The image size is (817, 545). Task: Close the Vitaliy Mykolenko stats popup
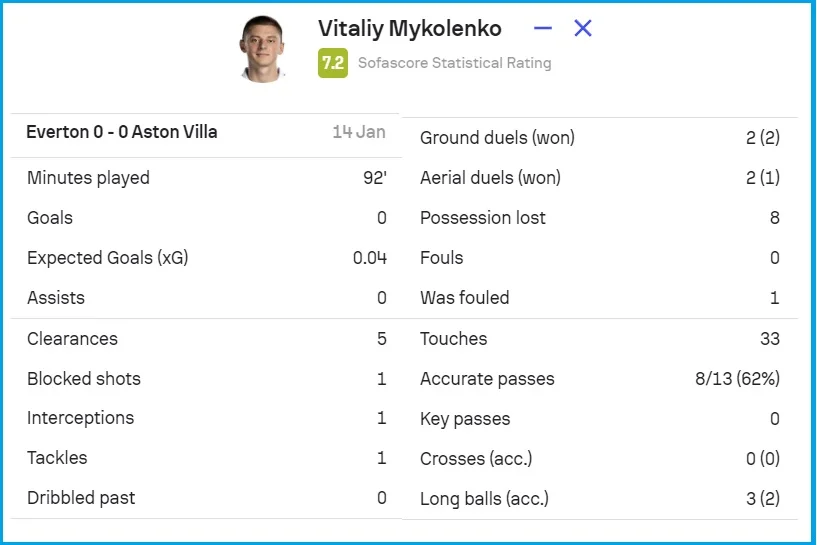583,29
